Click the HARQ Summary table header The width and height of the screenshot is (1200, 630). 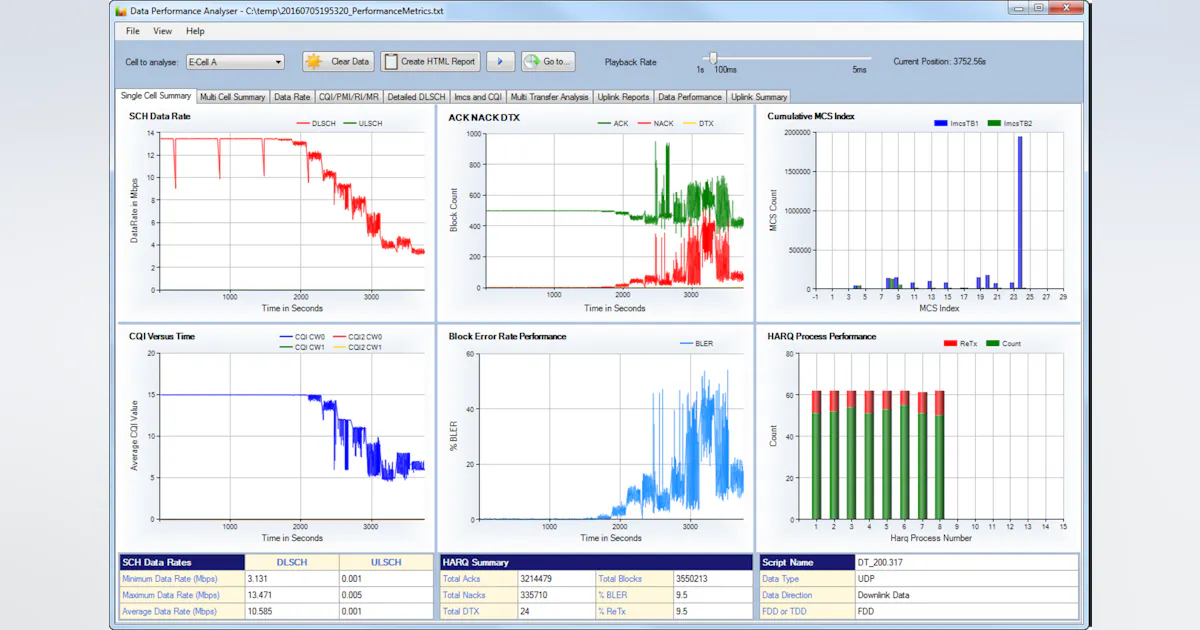pyautogui.click(x=596, y=563)
